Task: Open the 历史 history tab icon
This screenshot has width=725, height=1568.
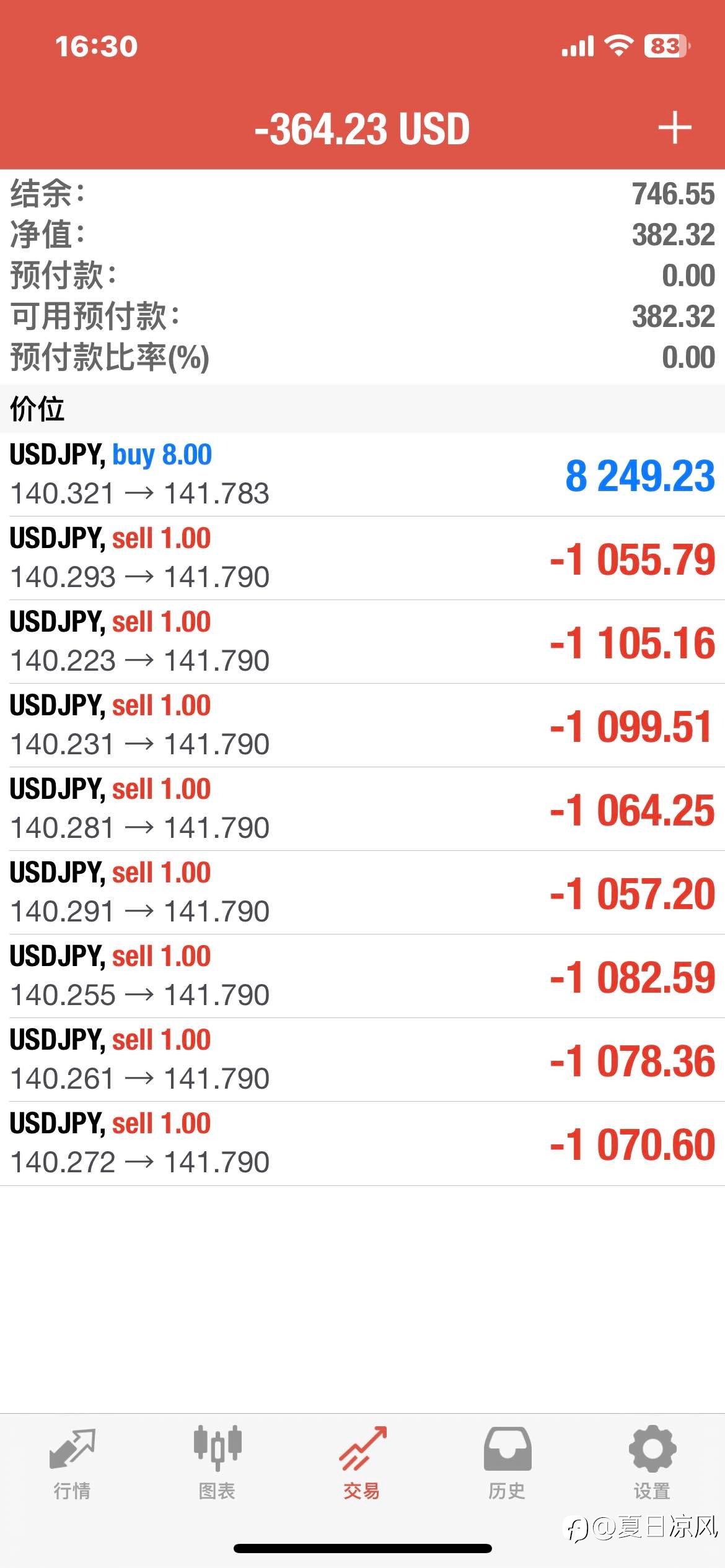Action: pyautogui.click(x=507, y=1448)
